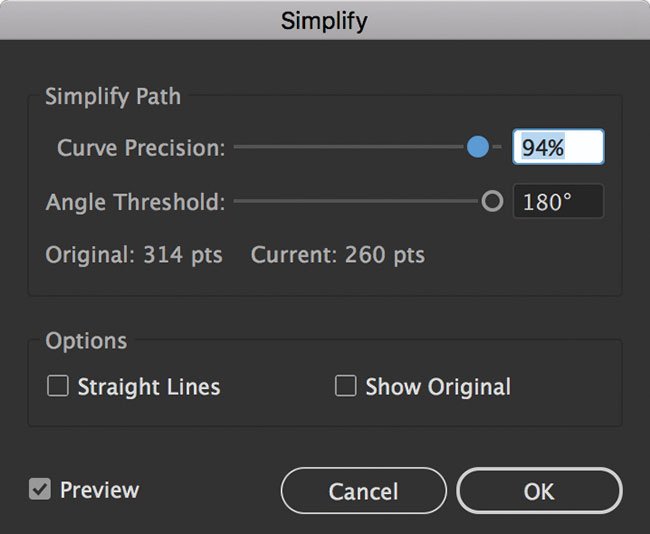Click the Show Original label text
Image resolution: width=650 pixels, height=534 pixels.
(x=438, y=387)
